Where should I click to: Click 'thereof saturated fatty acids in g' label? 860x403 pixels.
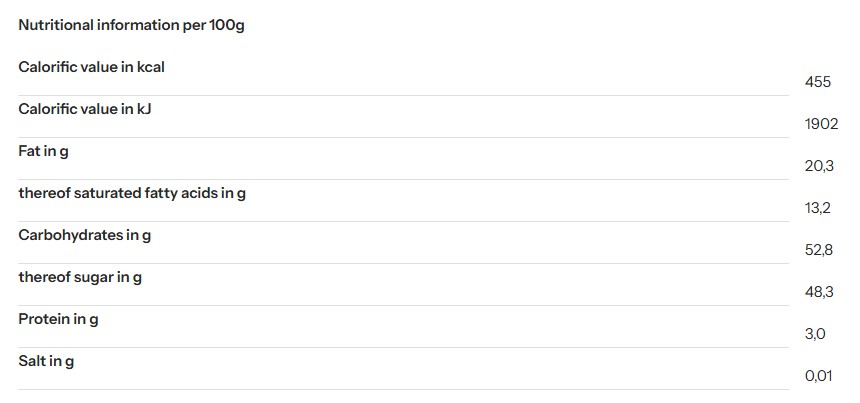point(132,193)
